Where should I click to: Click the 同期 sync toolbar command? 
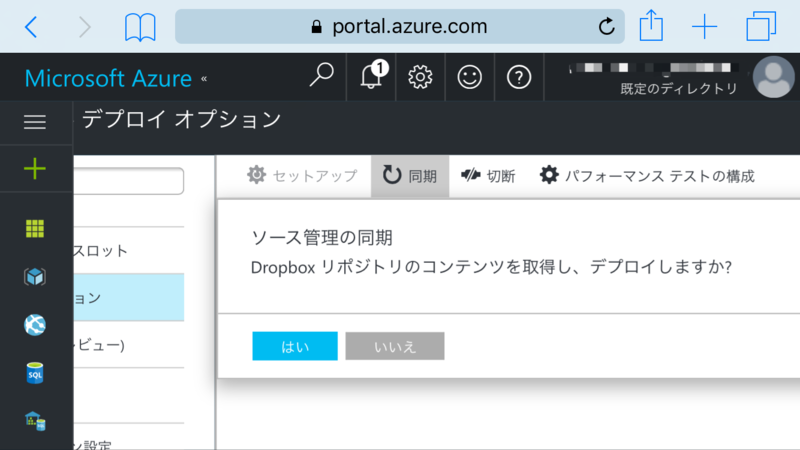(410, 176)
